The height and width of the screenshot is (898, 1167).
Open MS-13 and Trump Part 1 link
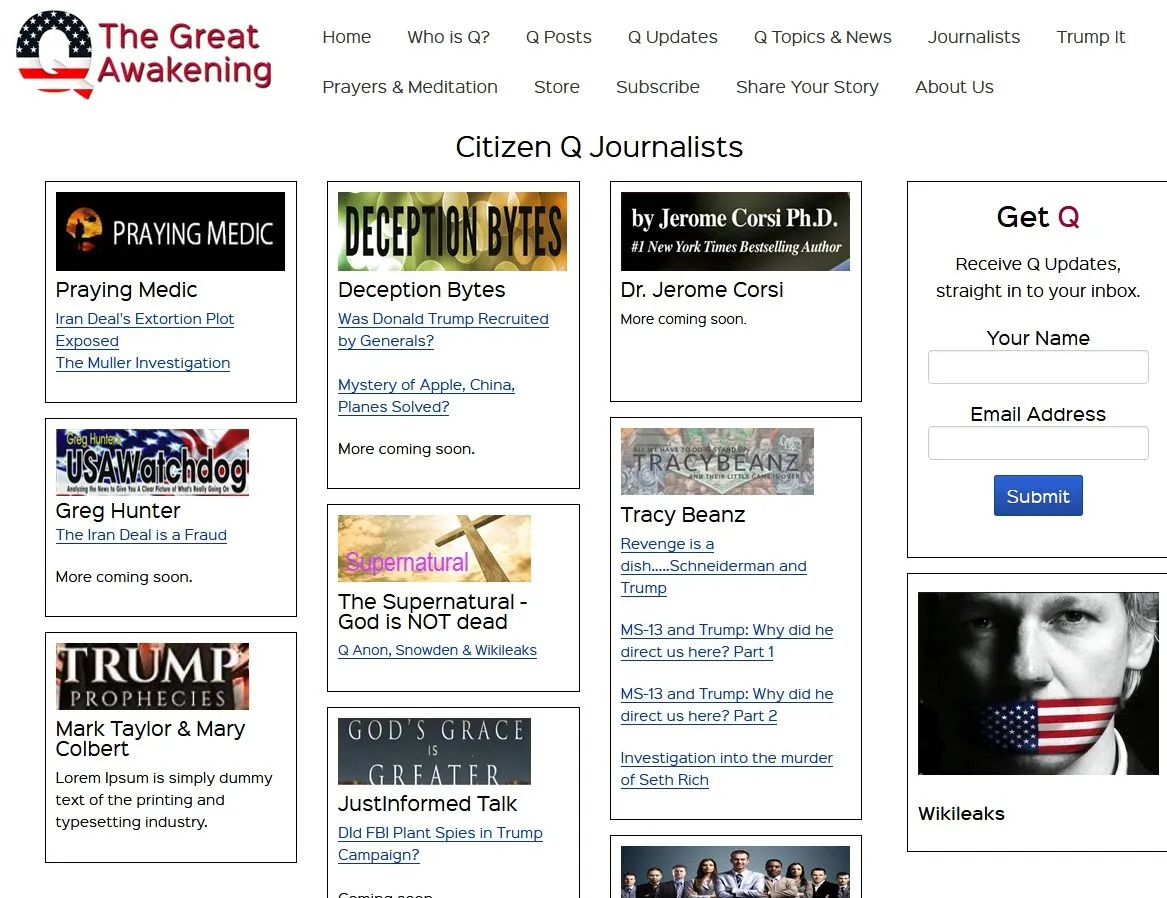[727, 641]
